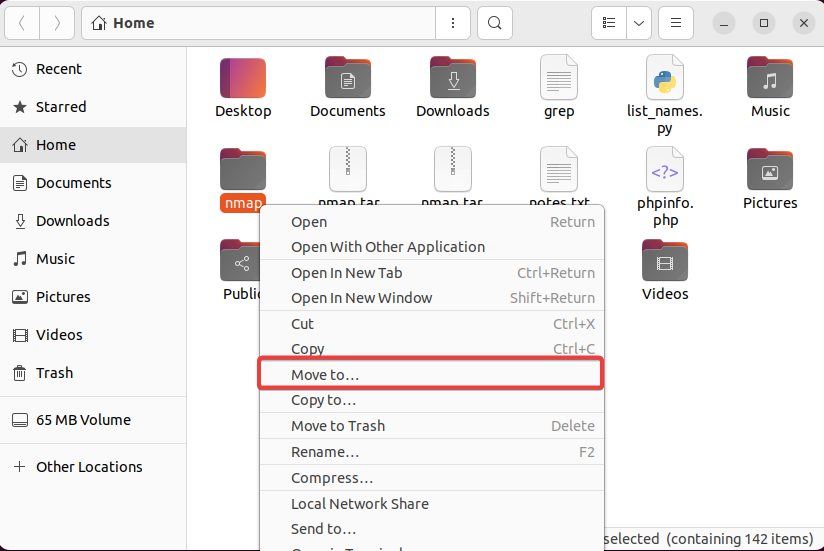This screenshot has height=551, width=824.
Task: Select the nmap folder icon
Action: (x=243, y=170)
